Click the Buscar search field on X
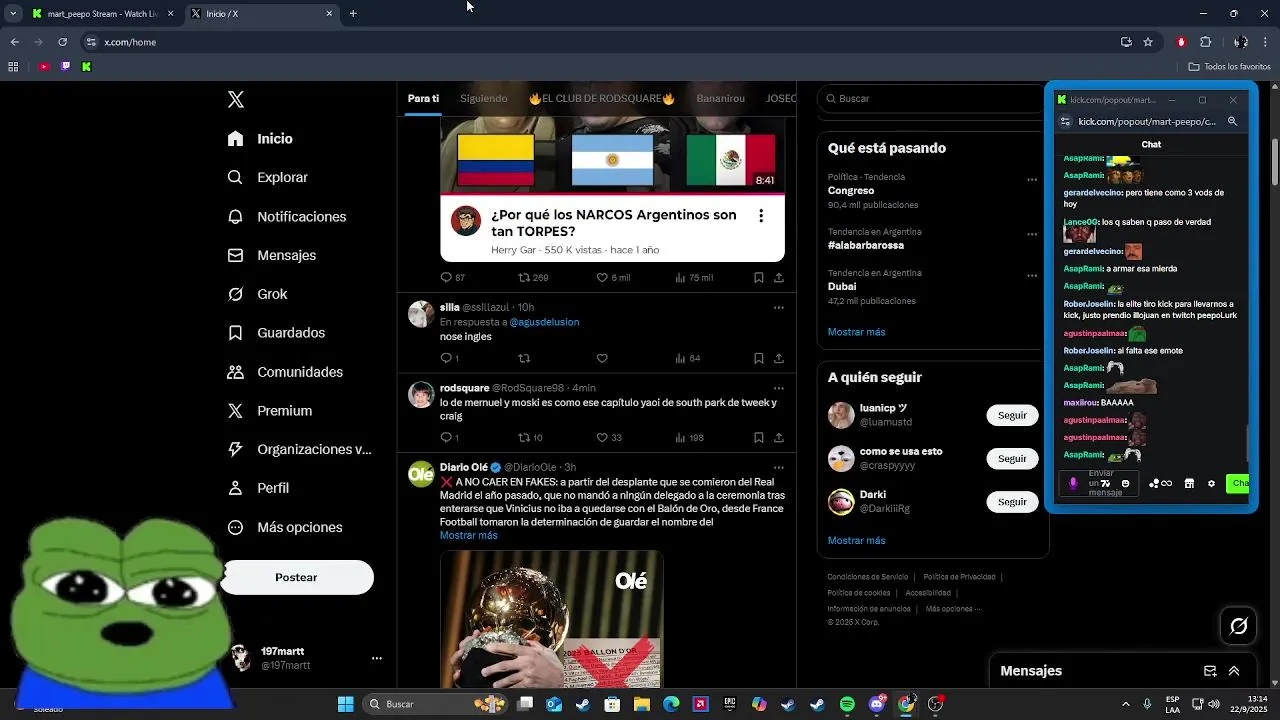Screen dimensions: 1280x720 [x=930, y=99]
